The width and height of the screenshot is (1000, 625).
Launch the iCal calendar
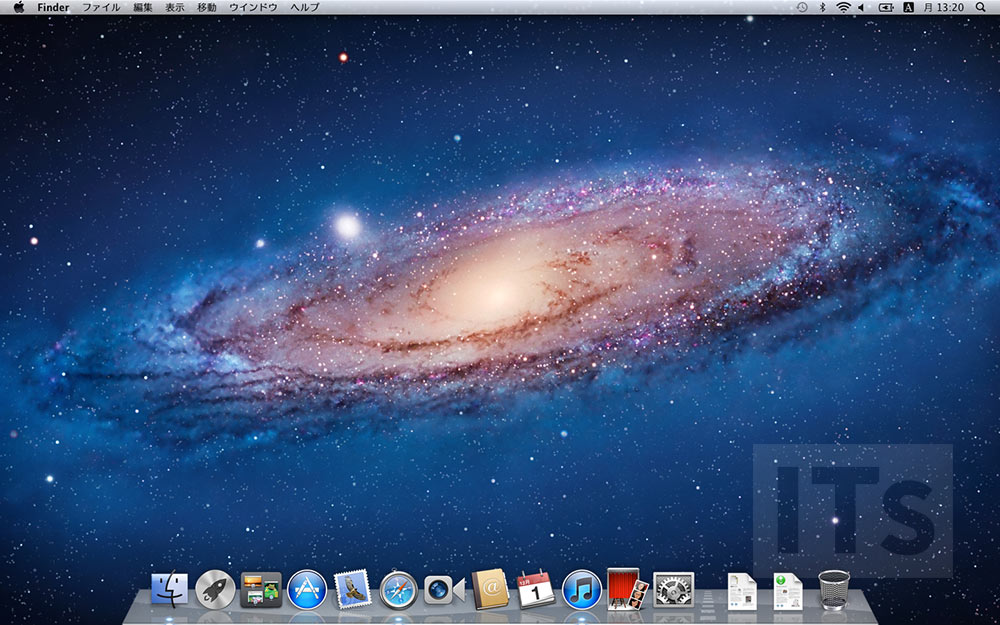click(x=534, y=590)
